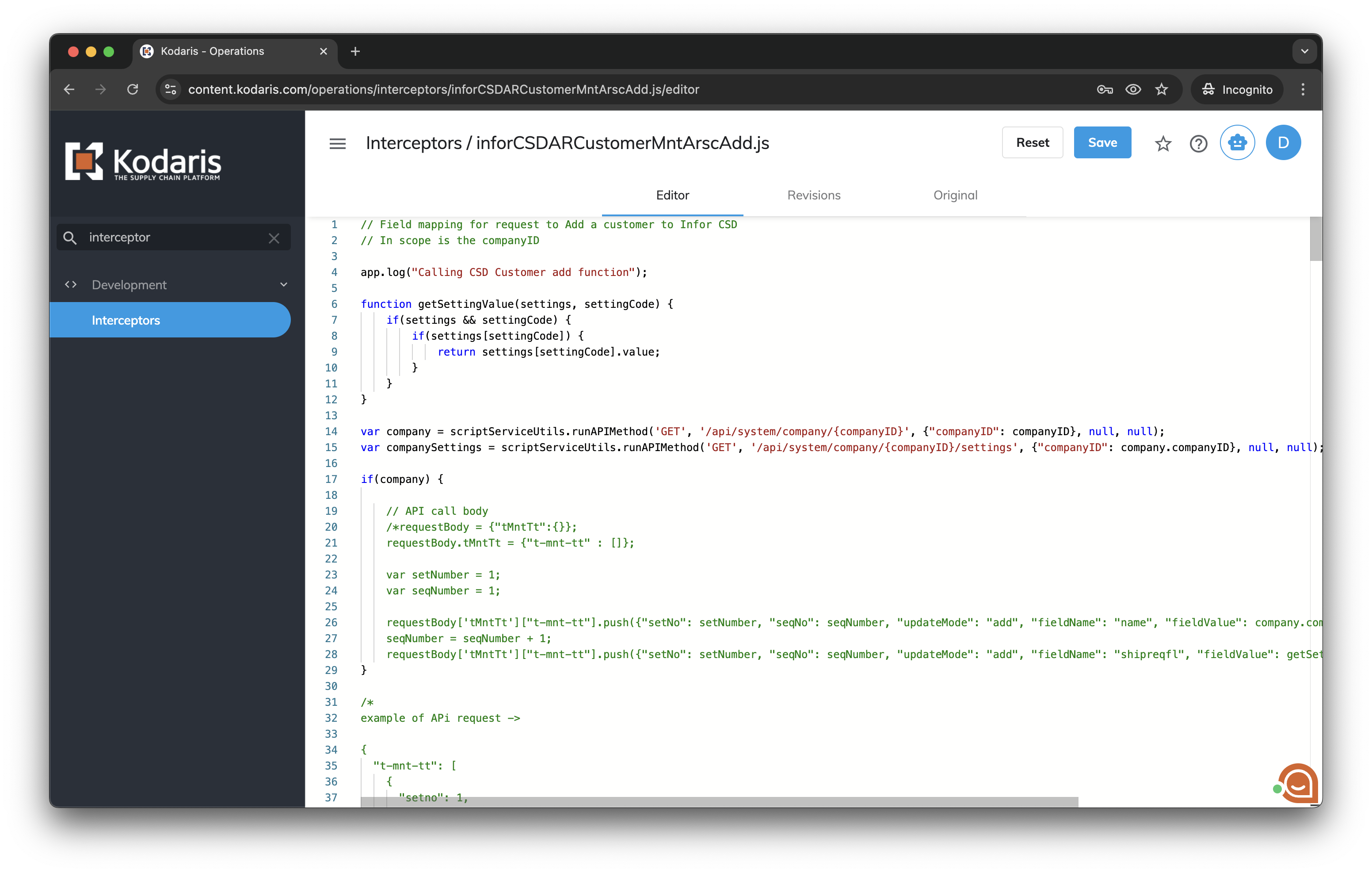Click the '// API call body' comment

click(x=437, y=511)
